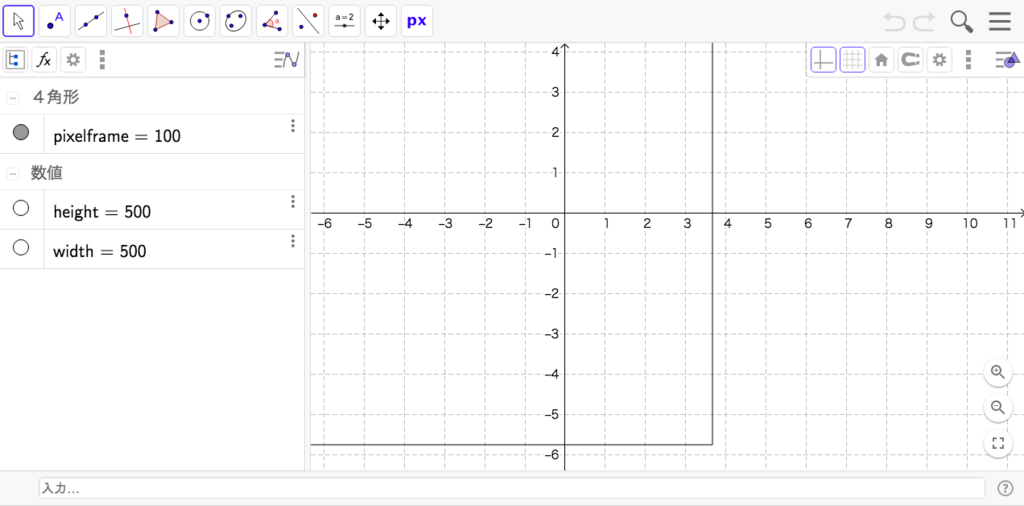Select the Ellipse tool

236,22
